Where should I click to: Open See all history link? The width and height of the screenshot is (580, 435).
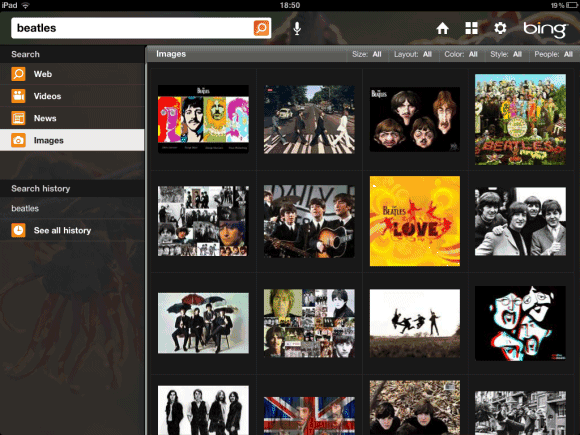[72, 230]
